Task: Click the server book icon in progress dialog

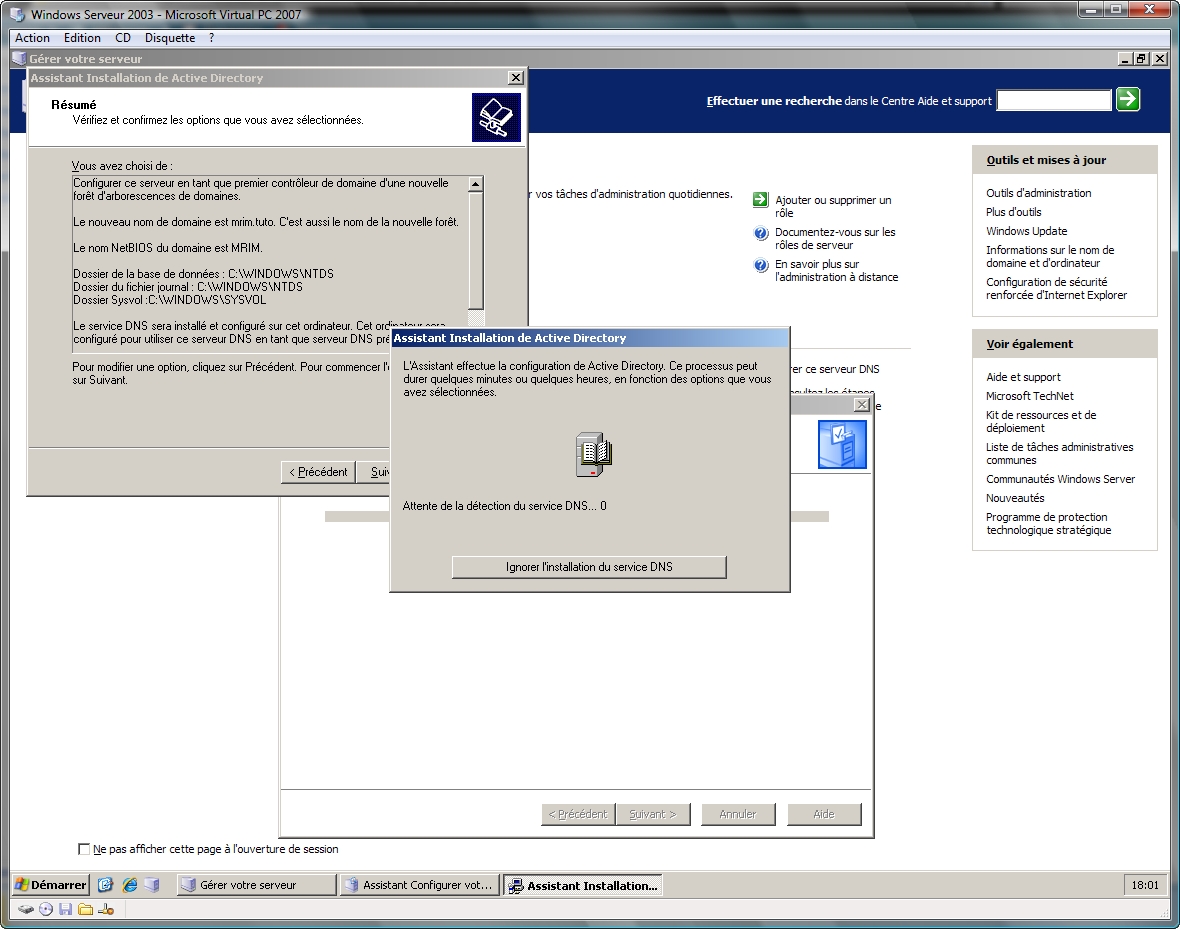Action: coord(594,454)
